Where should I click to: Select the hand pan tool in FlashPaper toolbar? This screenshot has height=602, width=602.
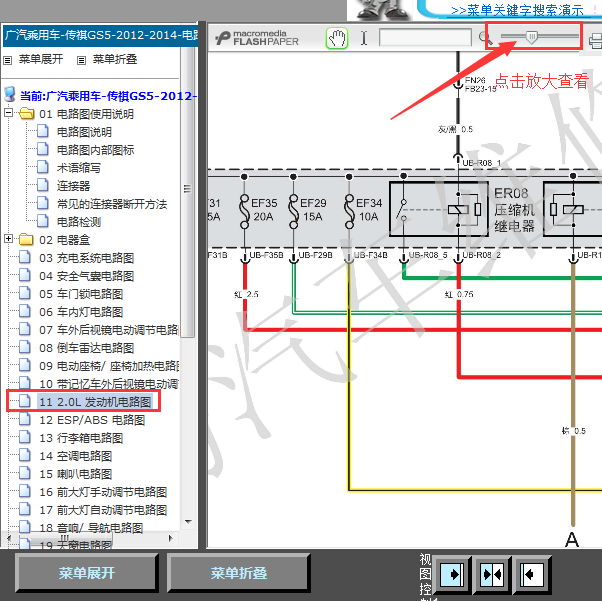(337, 38)
